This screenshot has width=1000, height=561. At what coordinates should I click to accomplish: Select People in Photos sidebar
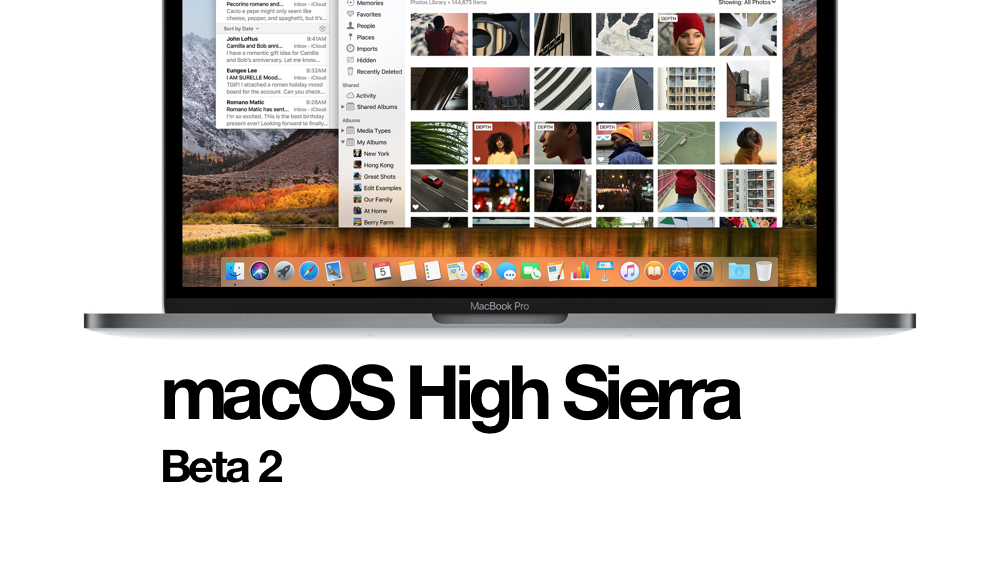tap(361, 26)
